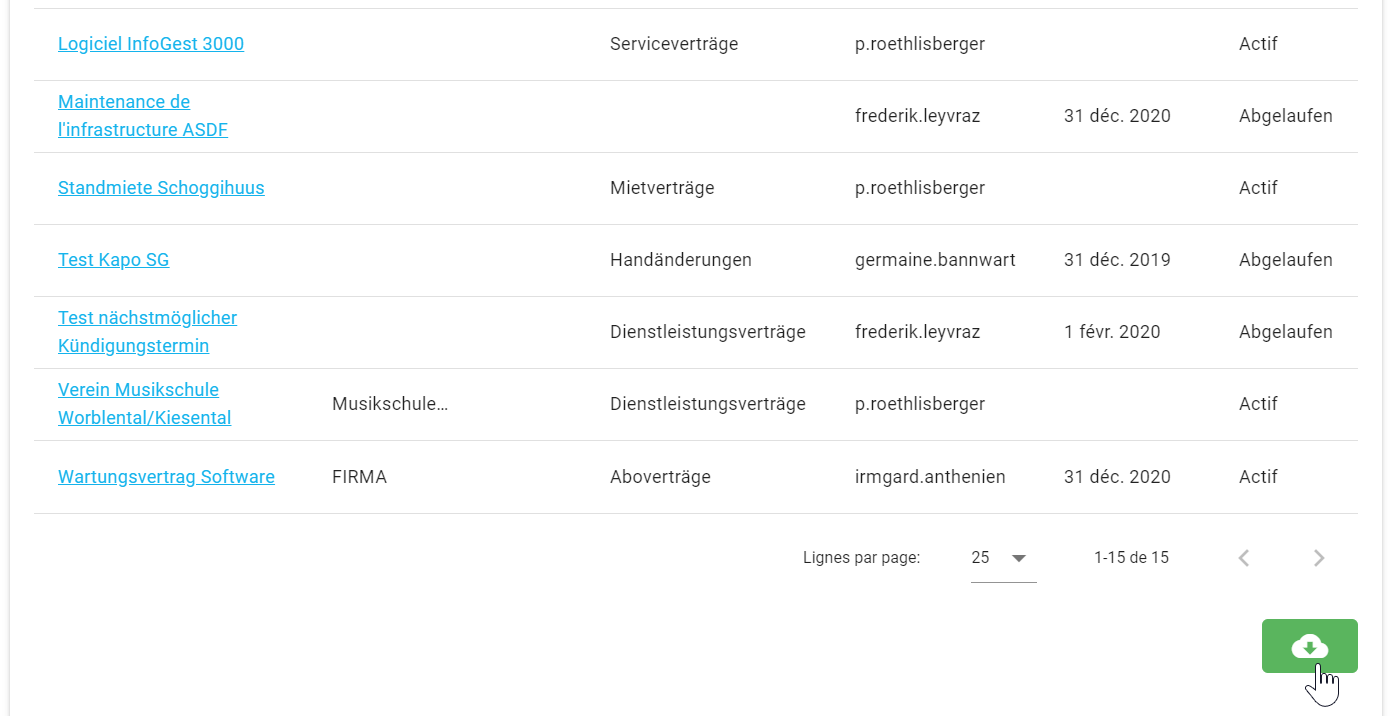Open the Standmiete Schoggihuus contract
Image resolution: width=1390 pixels, height=716 pixels.
(x=161, y=188)
